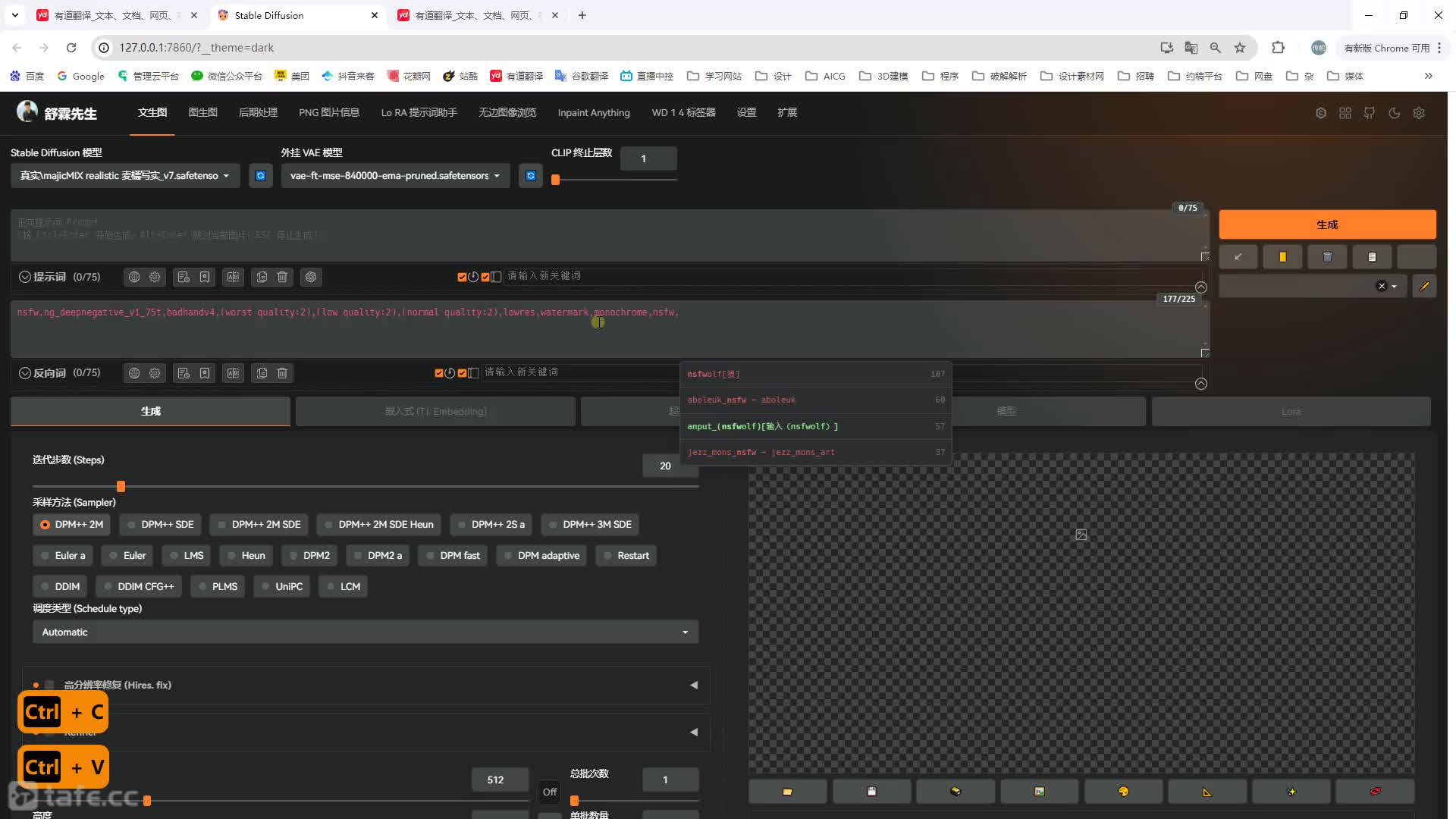The image size is (1456, 819).
Task: Click the globe icon in prompt toolbar
Action: pyautogui.click(x=134, y=278)
